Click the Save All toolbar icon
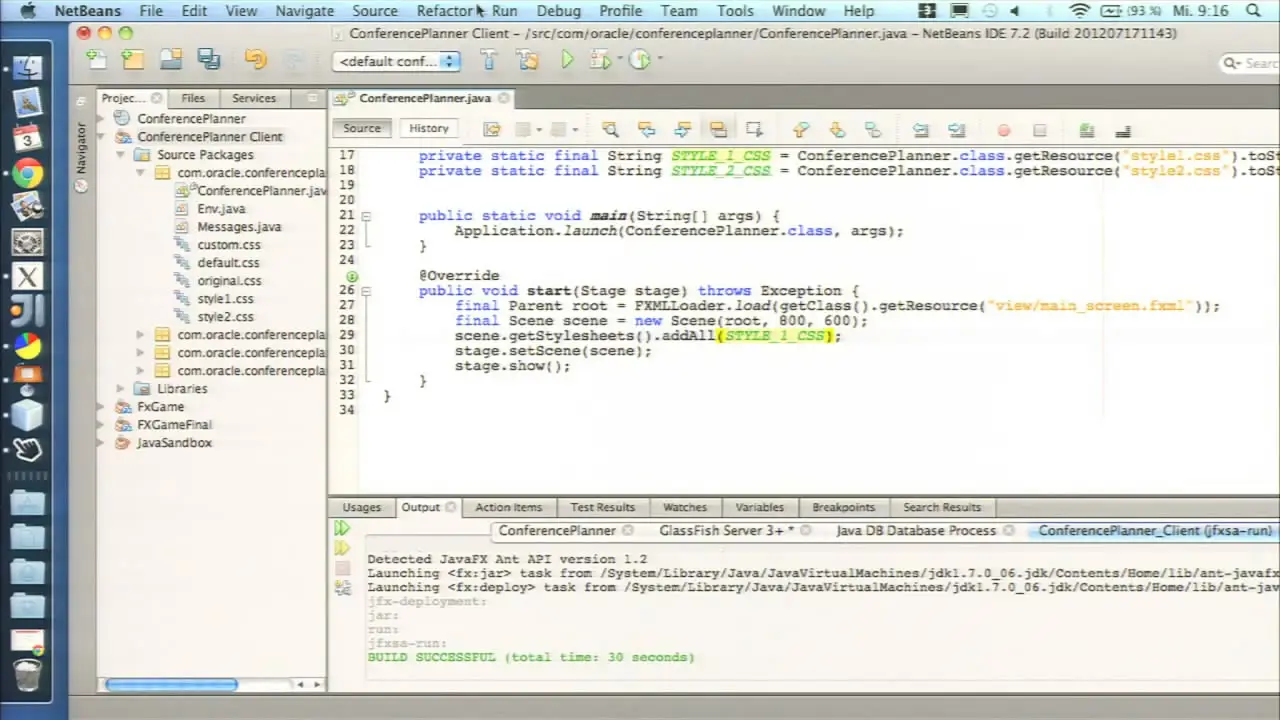 coord(208,60)
